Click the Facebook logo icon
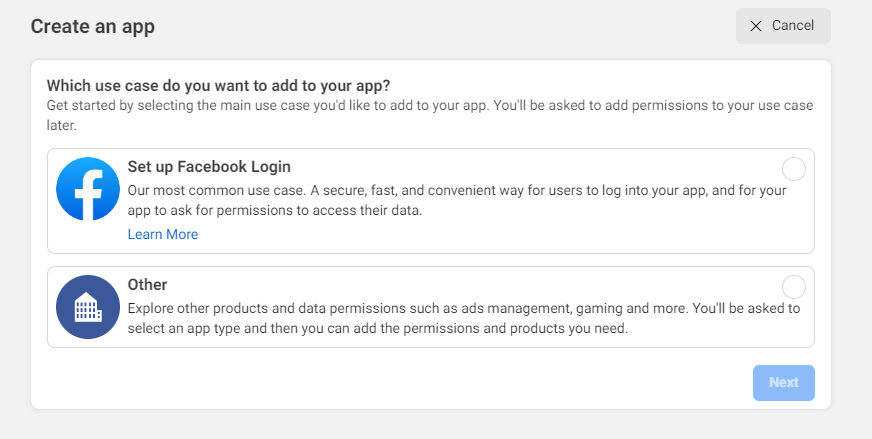Image resolution: width=872 pixels, height=439 pixels. [88, 189]
